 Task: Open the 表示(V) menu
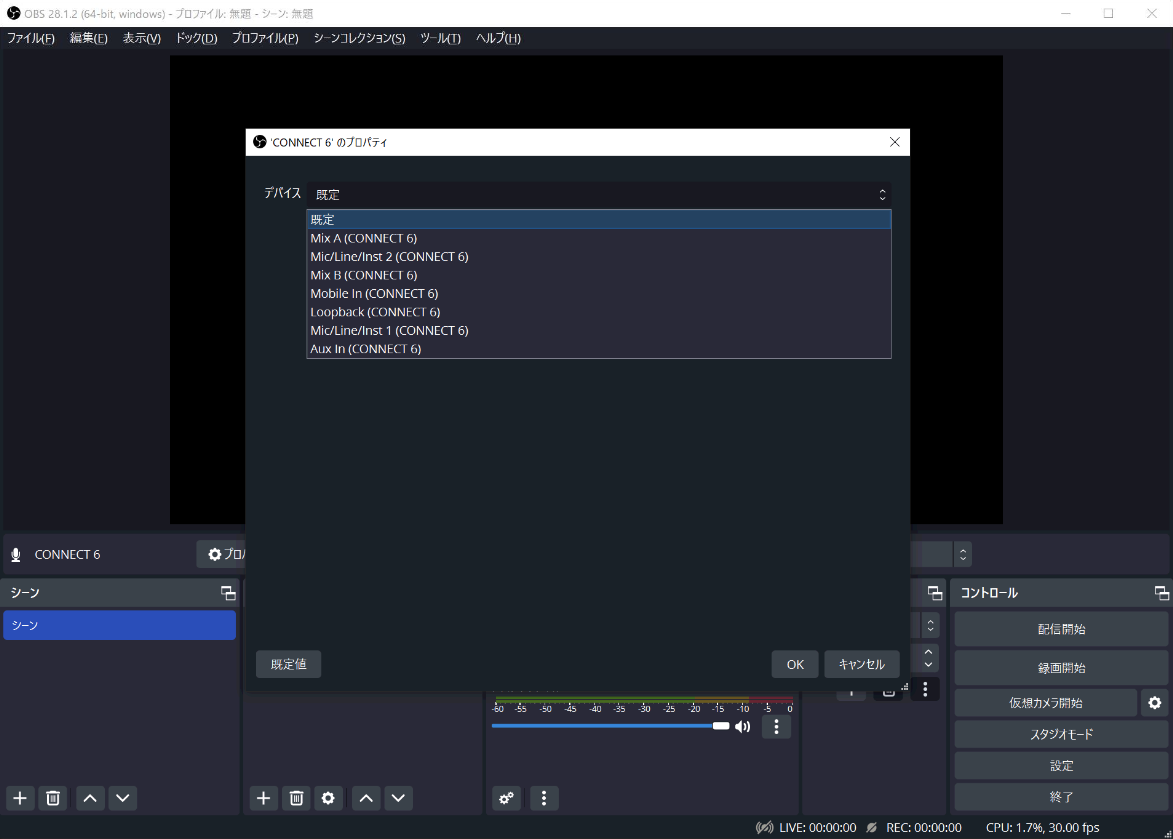142,38
